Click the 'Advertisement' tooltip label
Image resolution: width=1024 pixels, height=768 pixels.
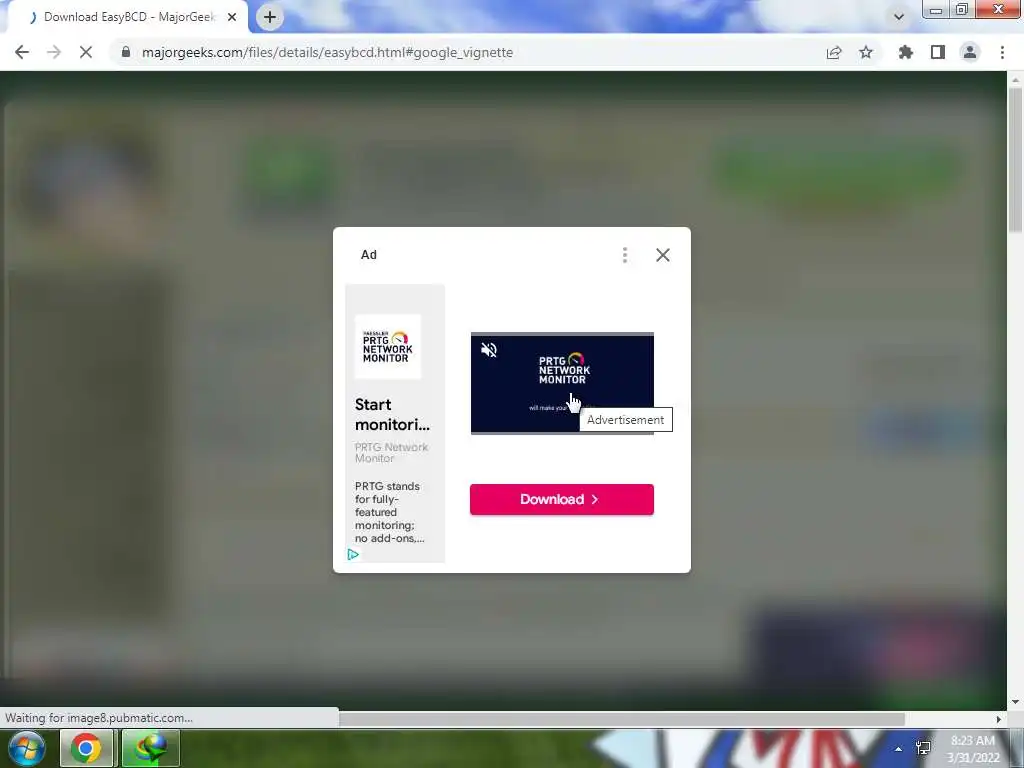pos(626,420)
